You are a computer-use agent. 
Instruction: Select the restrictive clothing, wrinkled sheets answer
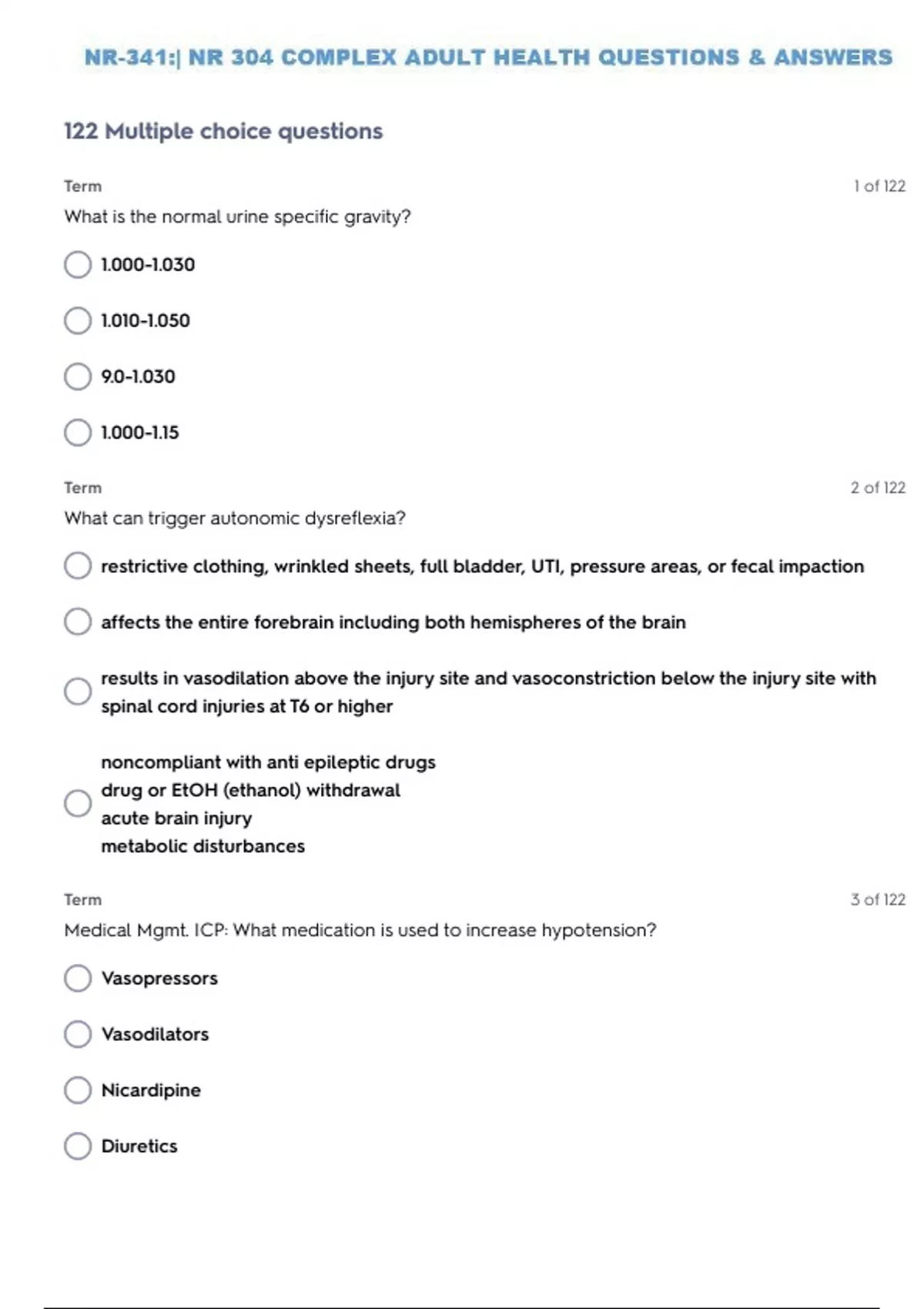78,566
